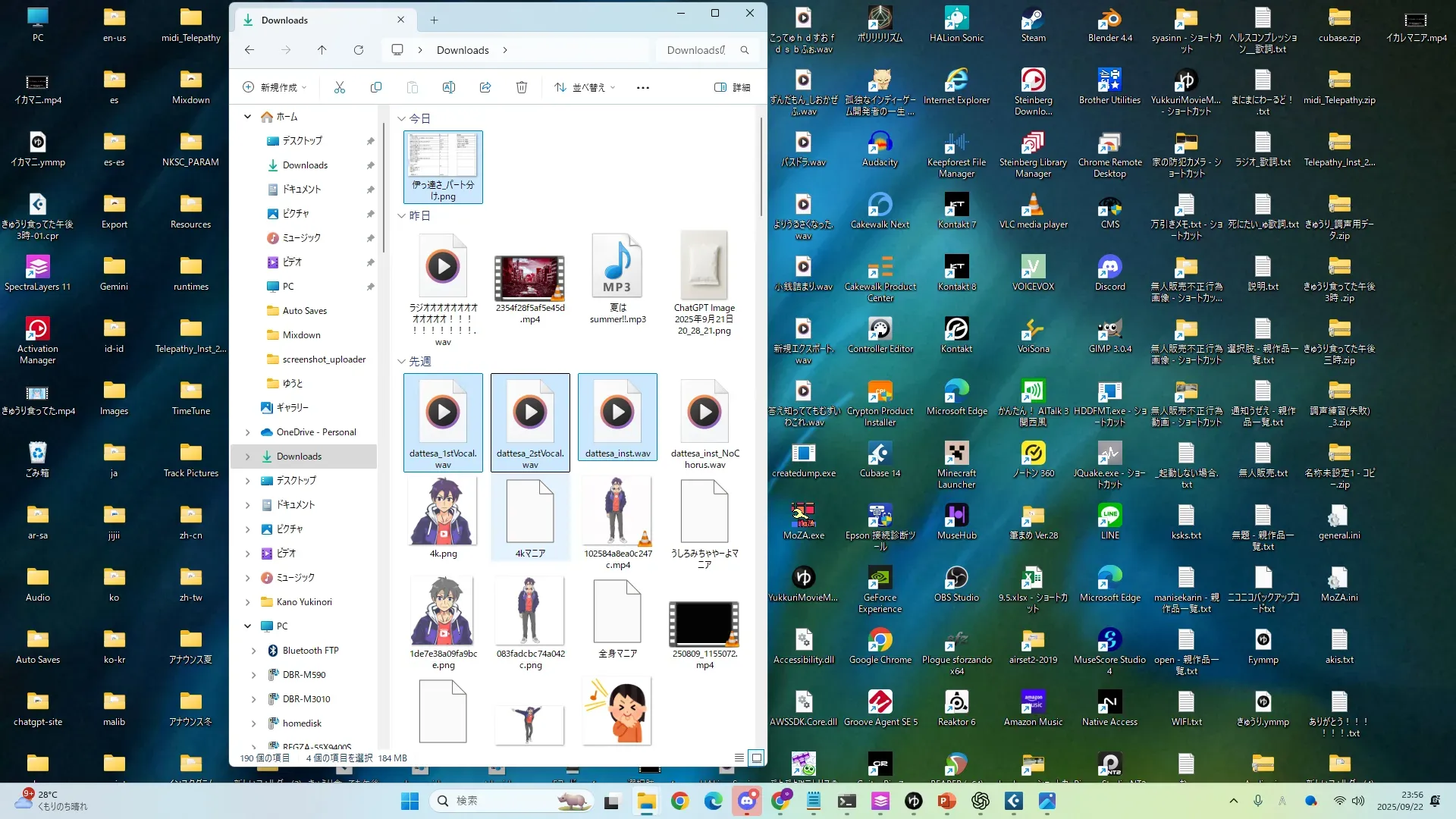Open Discord from the taskbar
1456x819 pixels.
747,801
